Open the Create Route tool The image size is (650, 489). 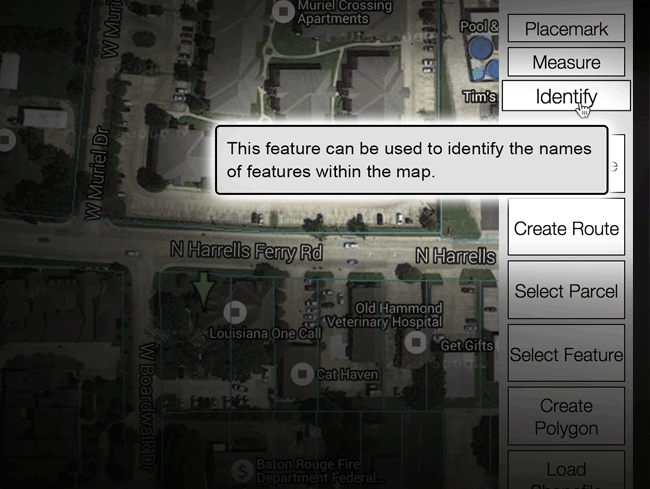point(566,229)
